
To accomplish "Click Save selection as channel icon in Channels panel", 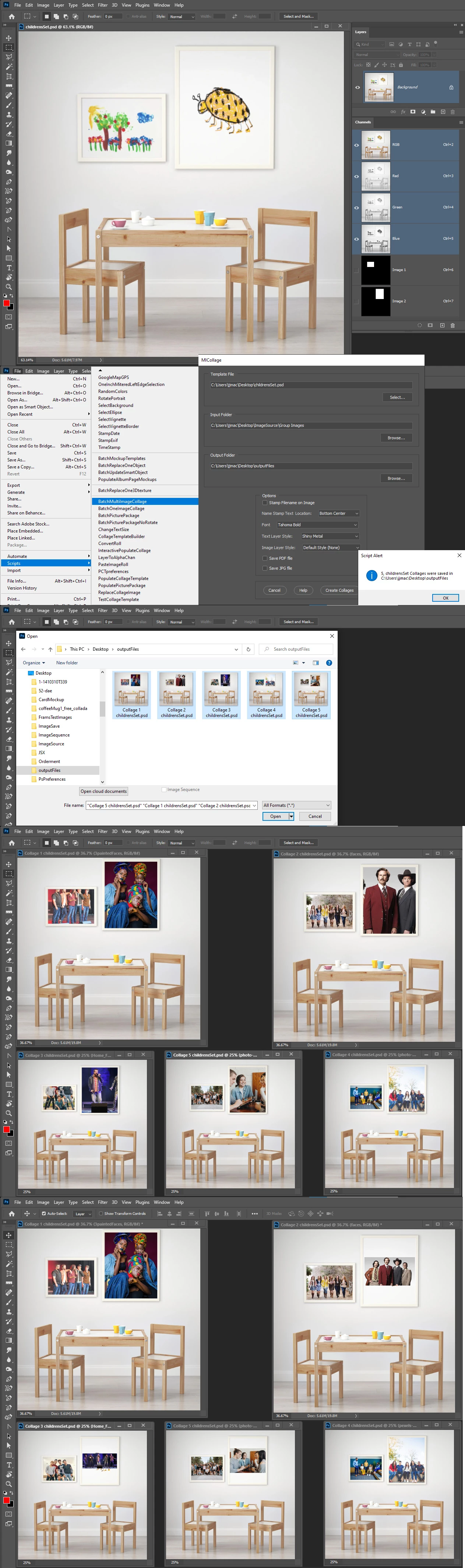I will click(430, 325).
